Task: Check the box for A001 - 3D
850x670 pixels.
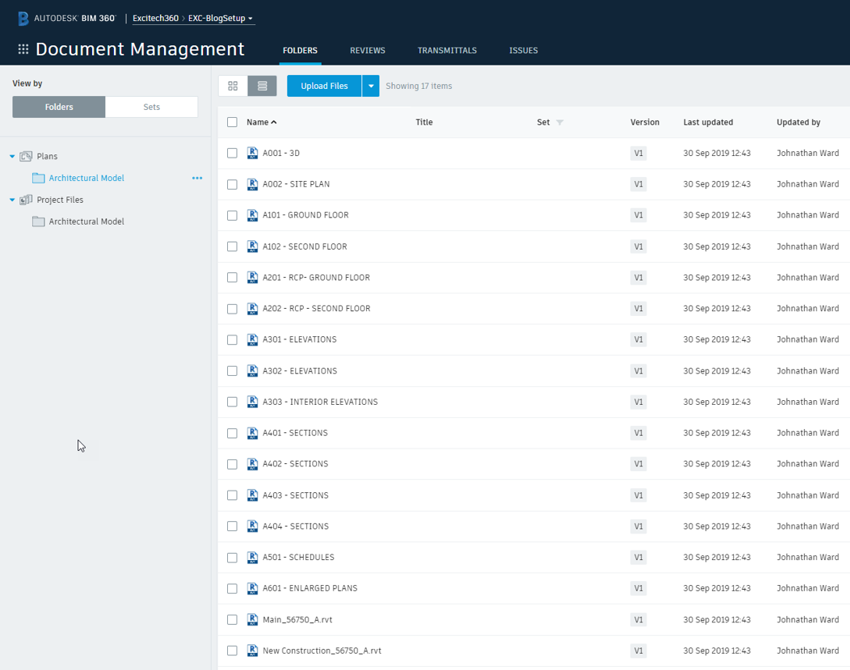Action: click(232, 153)
